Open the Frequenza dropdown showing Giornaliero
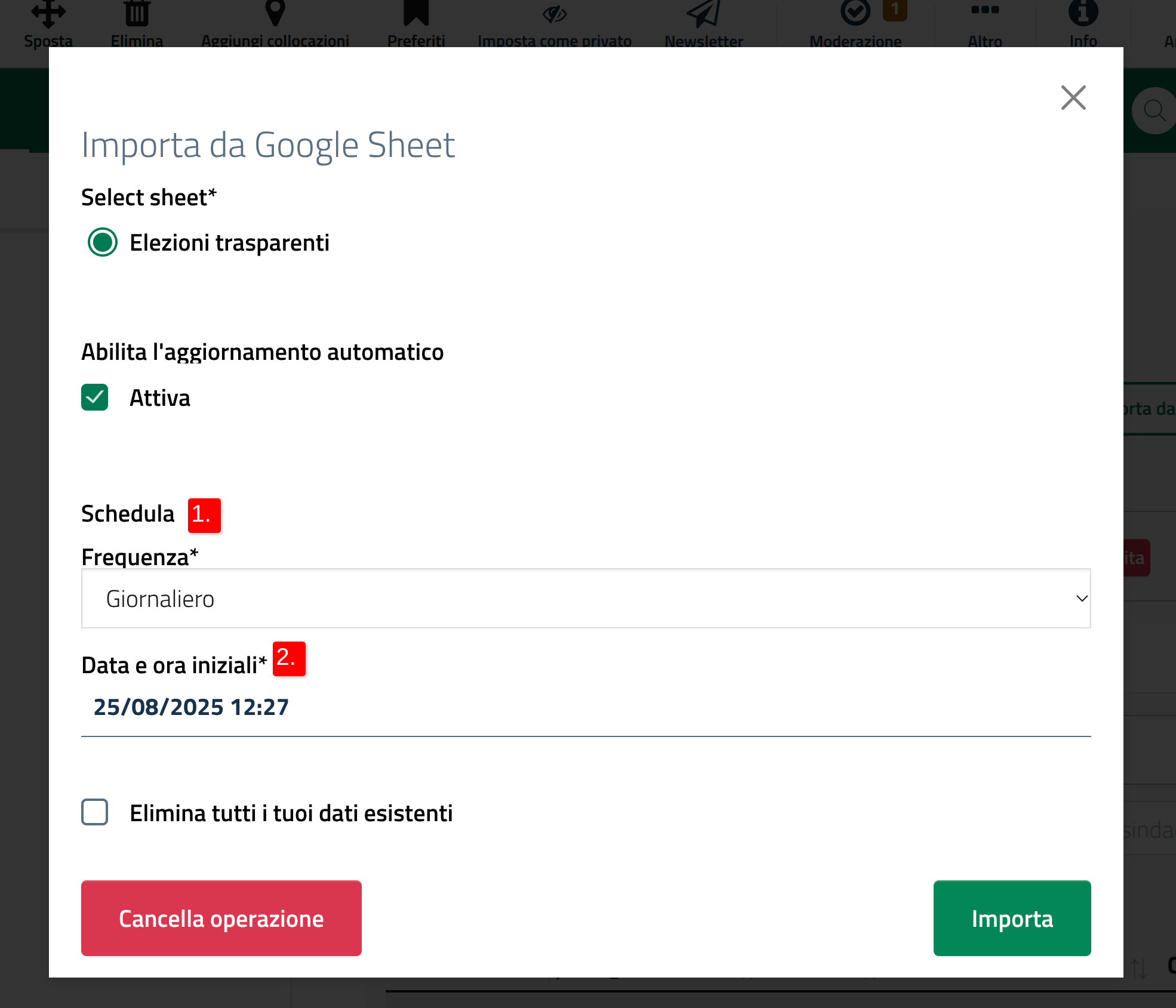 tap(586, 599)
